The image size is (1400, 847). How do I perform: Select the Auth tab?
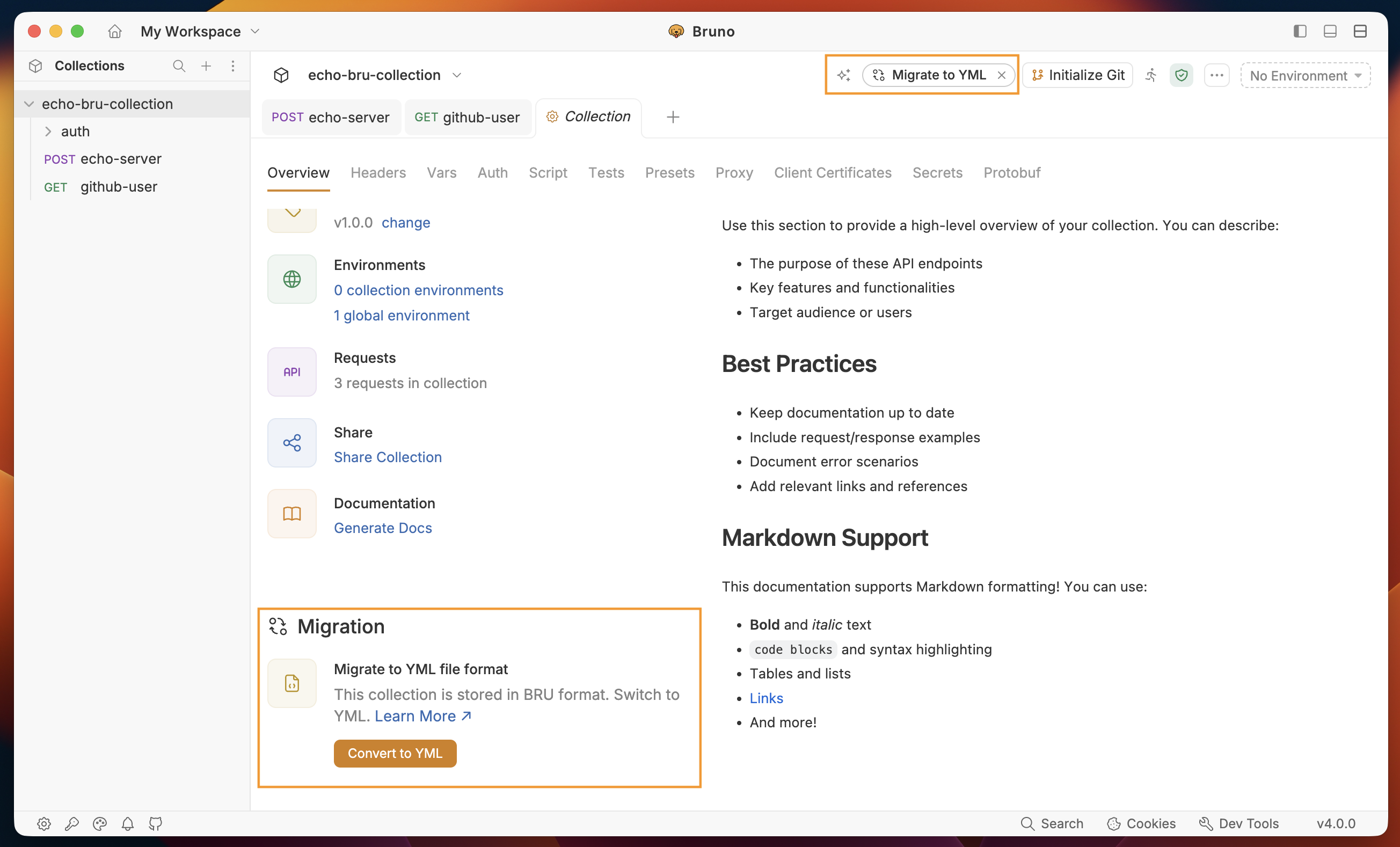coord(493,173)
